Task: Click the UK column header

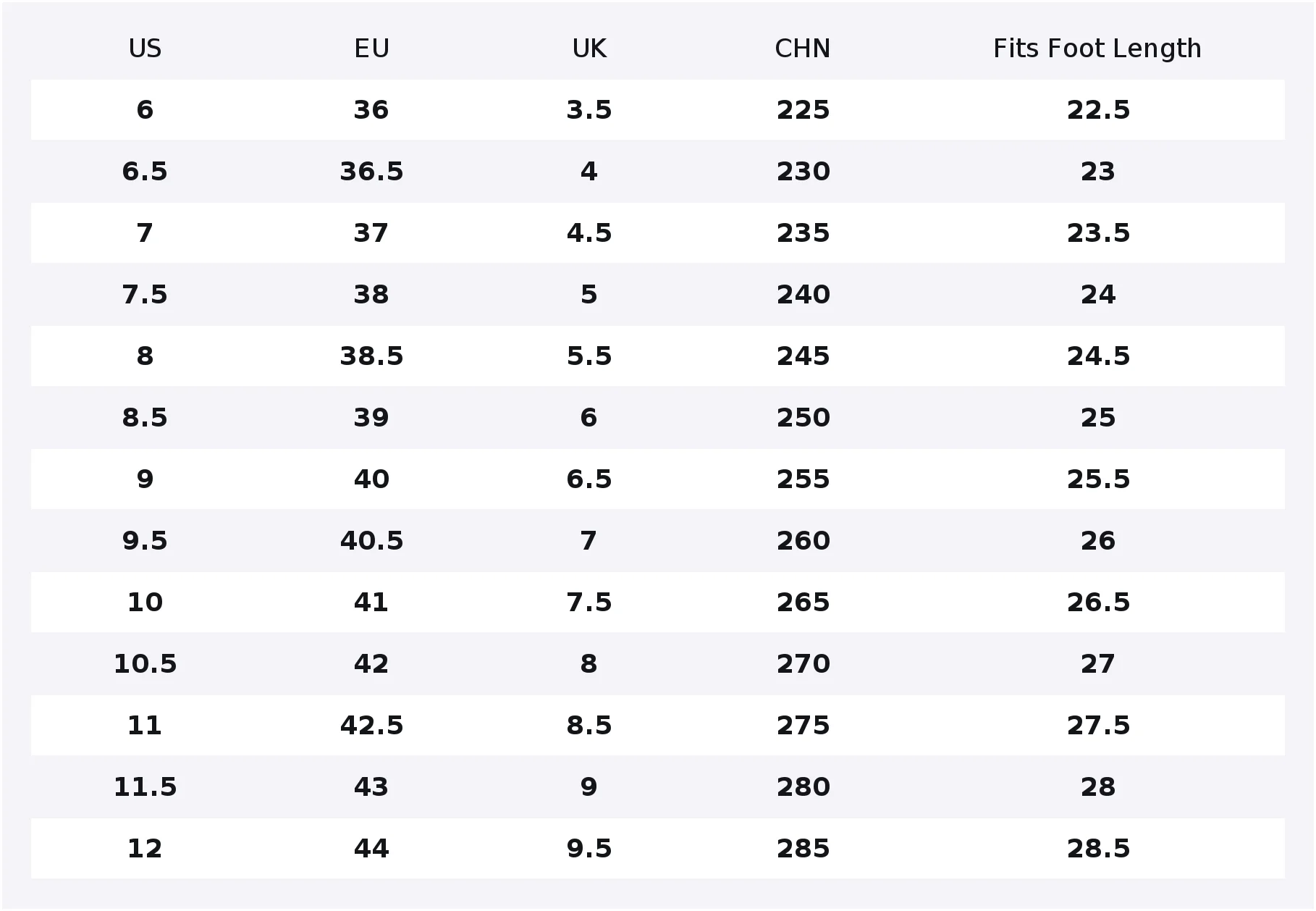Action: (589, 49)
